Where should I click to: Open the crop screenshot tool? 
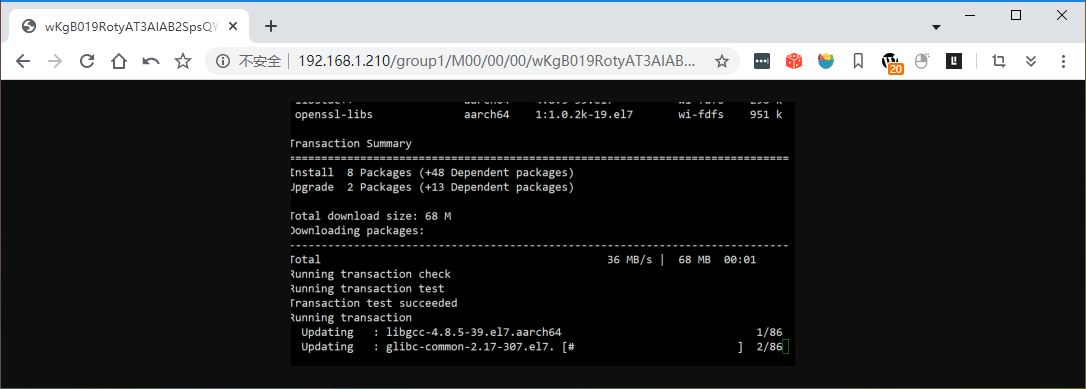click(x=998, y=62)
